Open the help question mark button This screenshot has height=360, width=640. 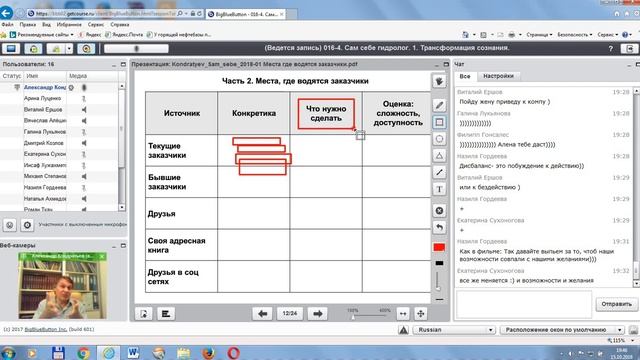point(611,49)
